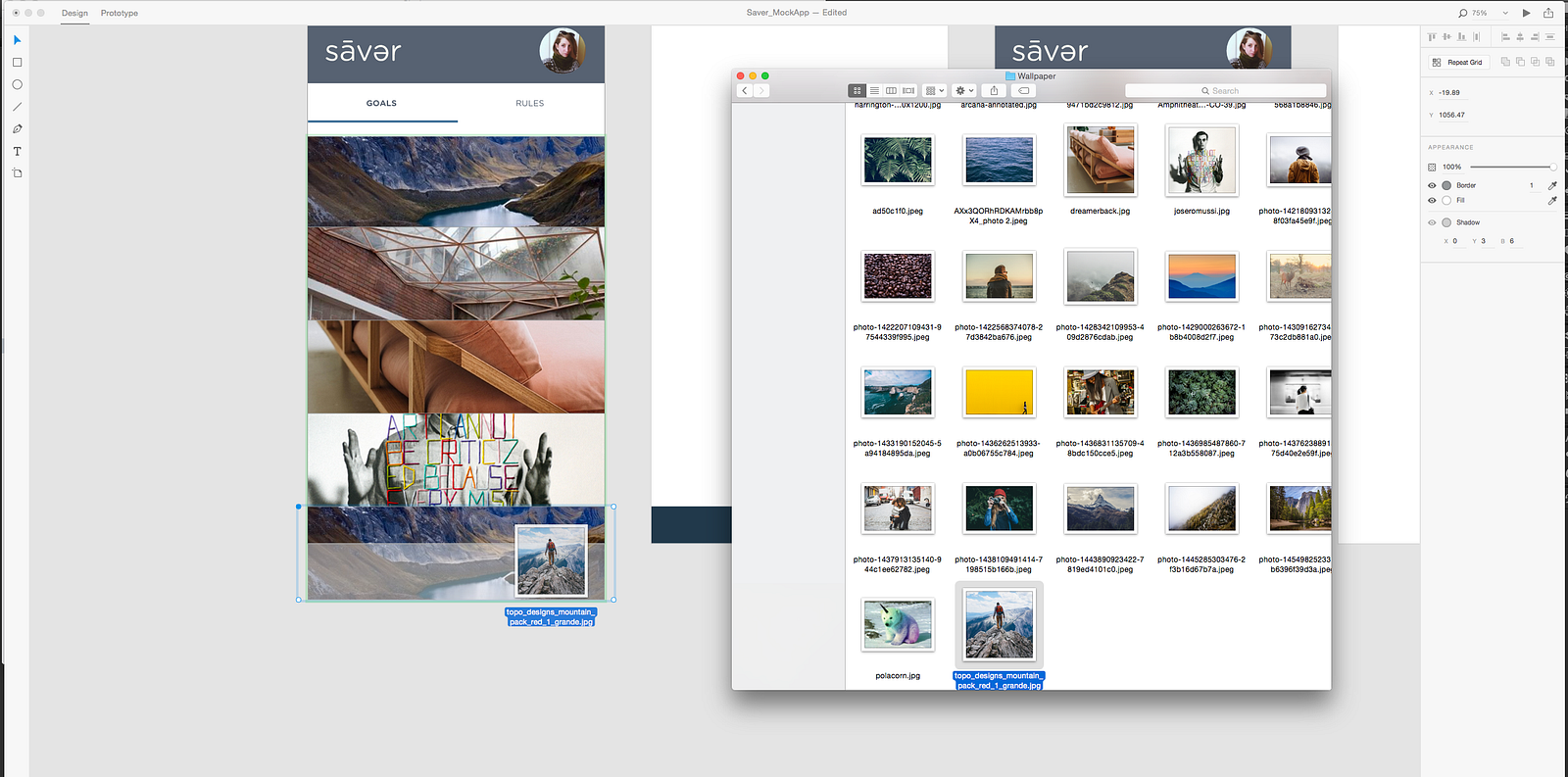Select the Artboard tool
This screenshot has height=777, width=1568.
[x=17, y=173]
